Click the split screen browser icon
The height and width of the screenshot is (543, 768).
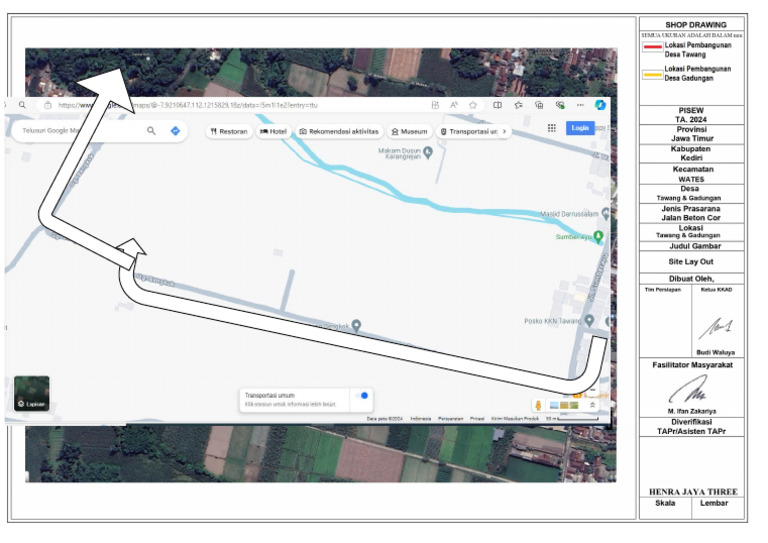tap(497, 105)
